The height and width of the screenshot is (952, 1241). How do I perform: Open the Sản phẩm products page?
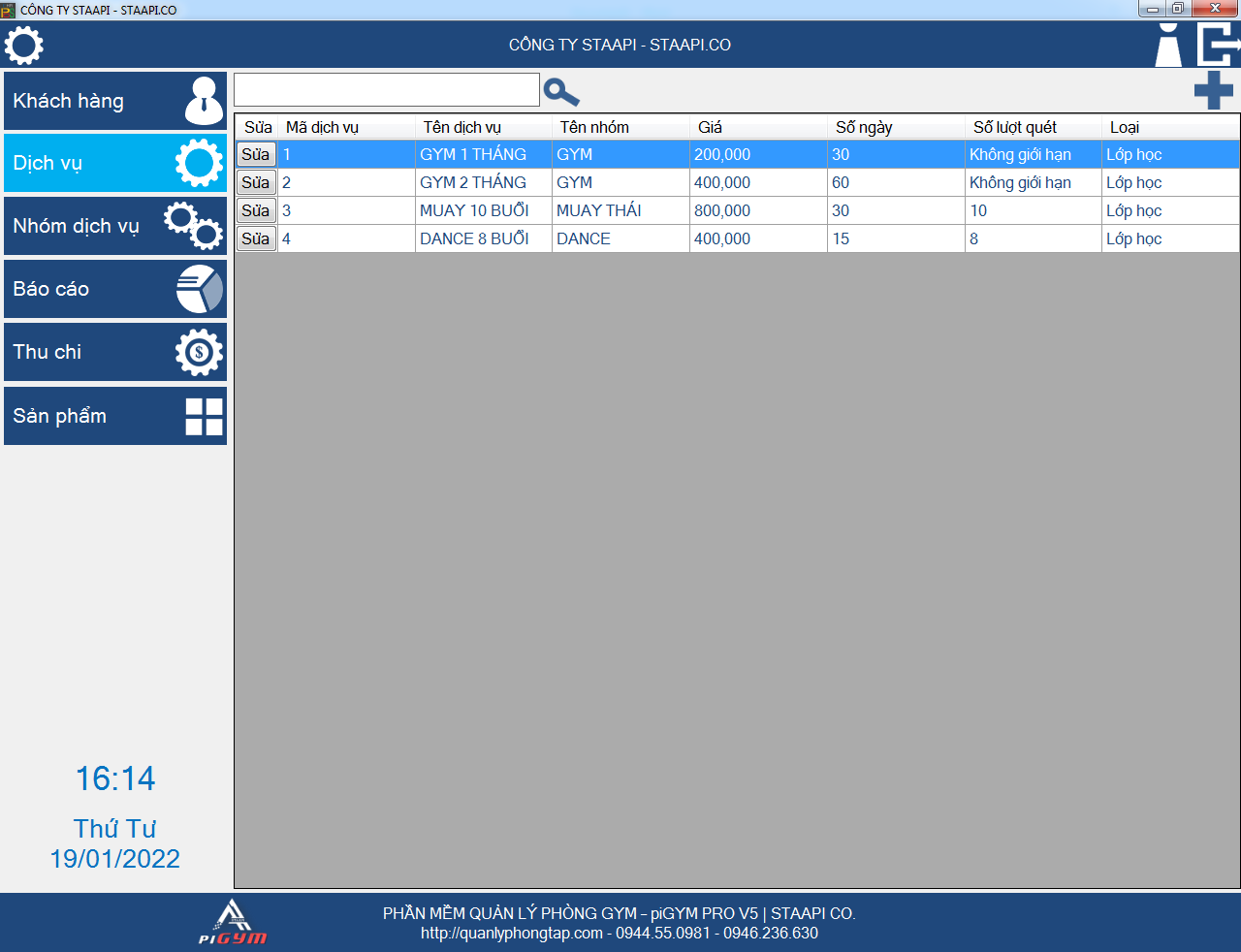click(x=115, y=416)
